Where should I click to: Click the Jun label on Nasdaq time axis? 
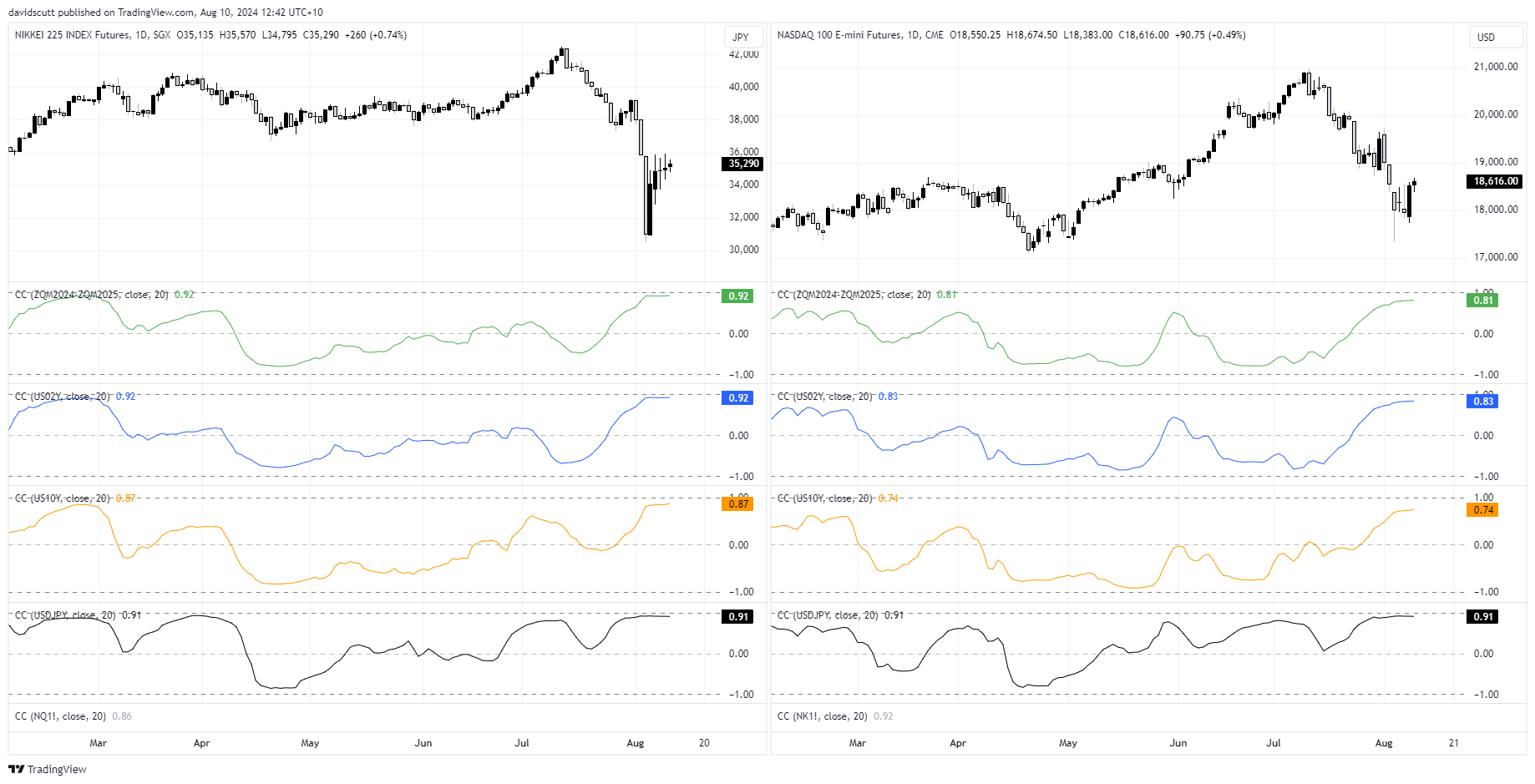1178,743
